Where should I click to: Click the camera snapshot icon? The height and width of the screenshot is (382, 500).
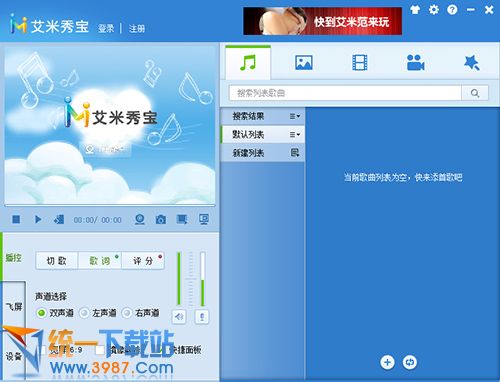tap(161, 219)
